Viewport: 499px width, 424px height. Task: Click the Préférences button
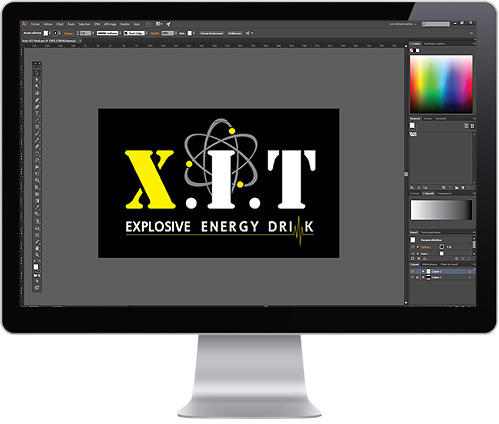(235, 33)
